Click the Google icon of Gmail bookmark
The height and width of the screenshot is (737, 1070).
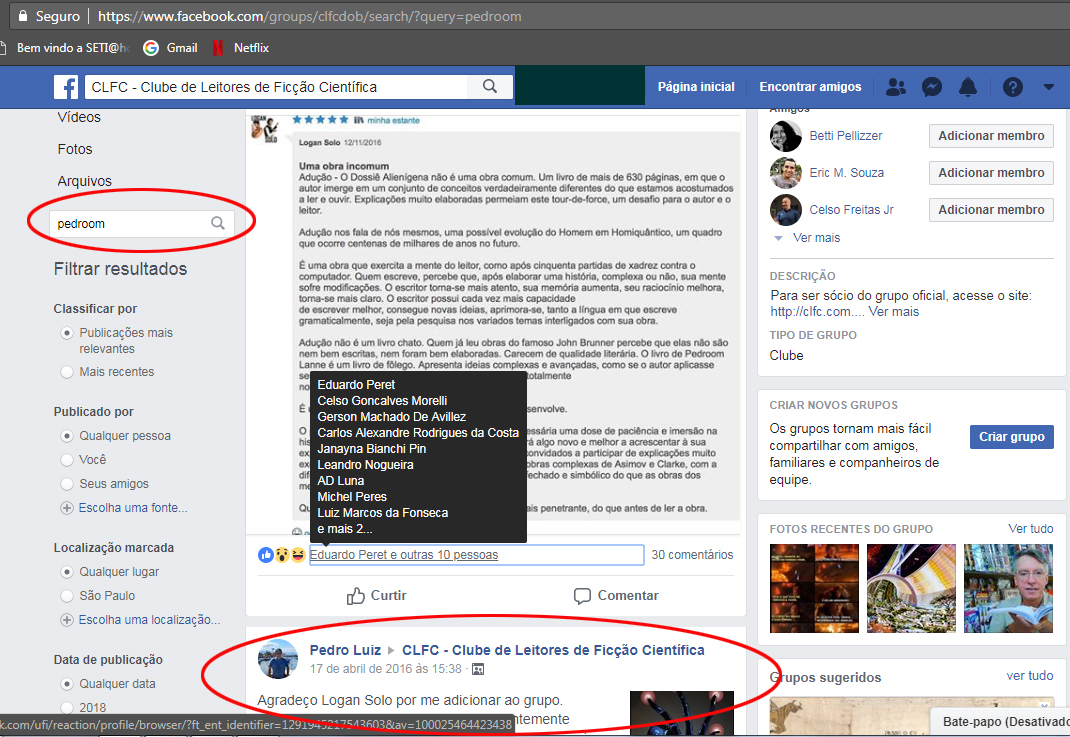point(151,48)
